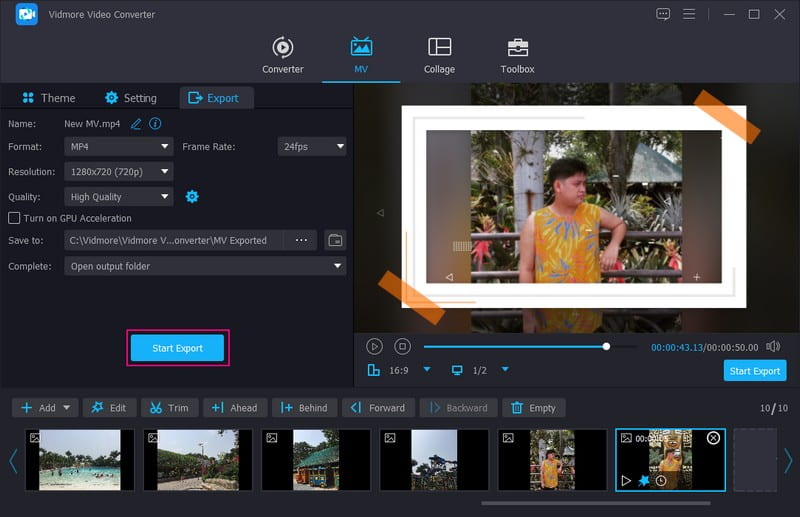
Task: Open the Toolbox tab
Action: 517,55
